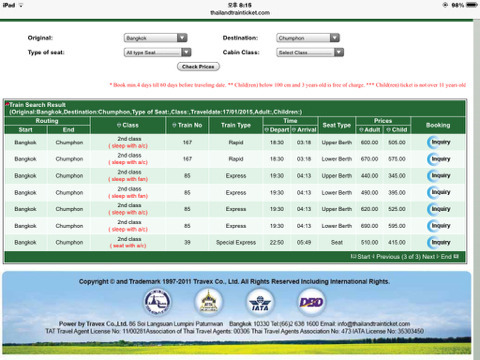The width and height of the screenshot is (480, 360).
Task: Tap the thailandtrainticket.com address bar
Action: [240, 13]
